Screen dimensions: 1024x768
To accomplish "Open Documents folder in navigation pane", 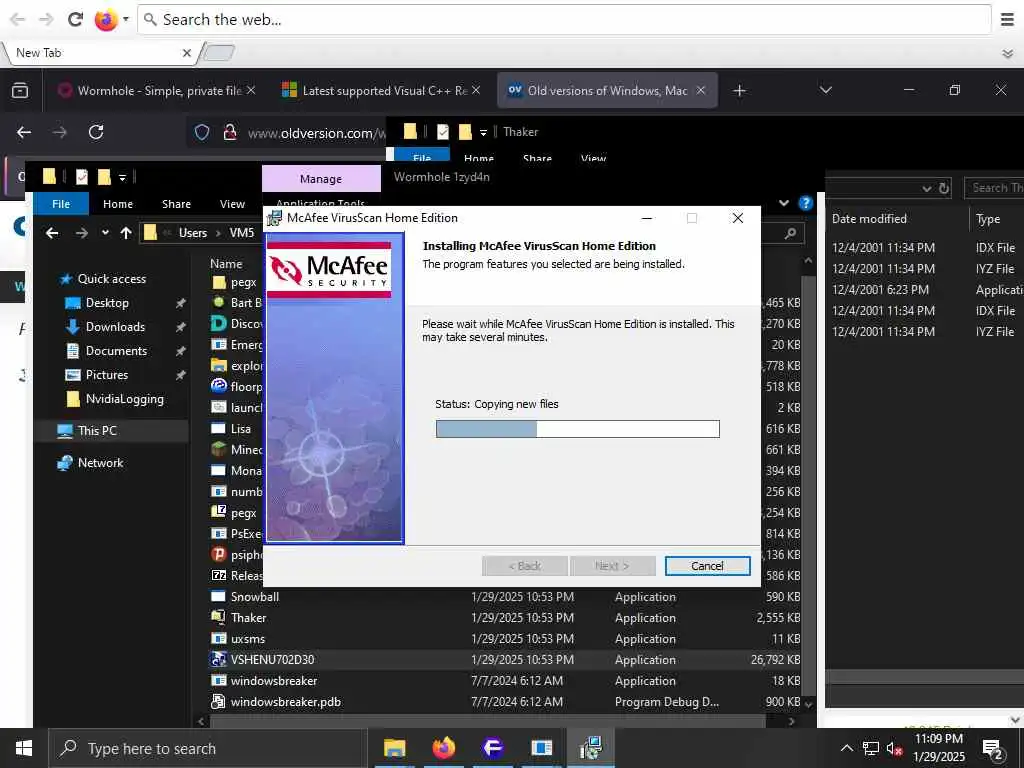I will coord(116,351).
